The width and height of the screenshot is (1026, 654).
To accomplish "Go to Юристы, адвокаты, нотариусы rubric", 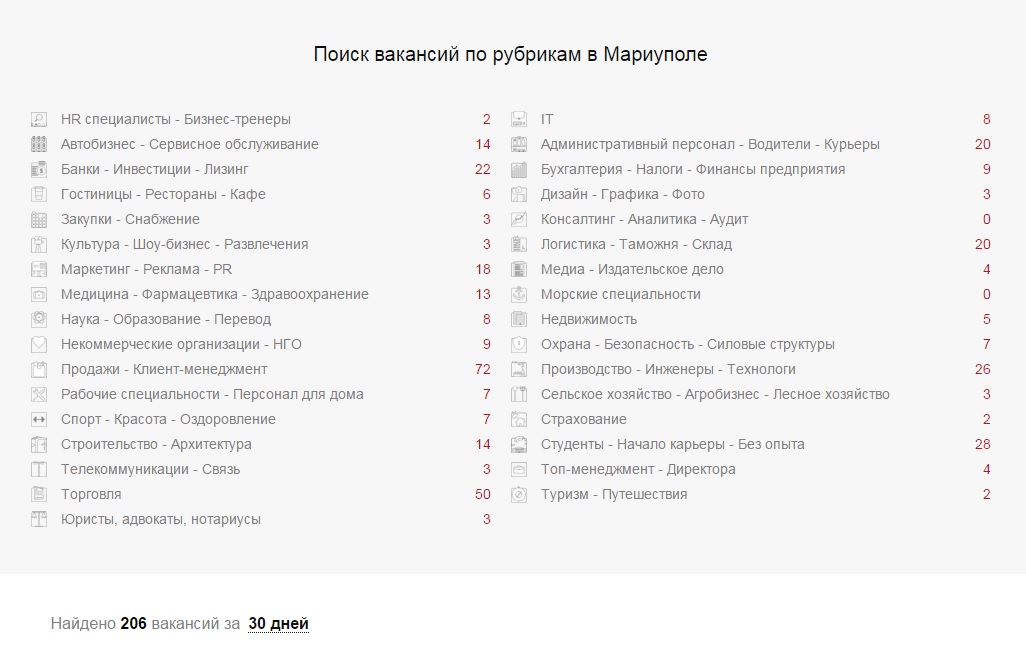I will click(160, 519).
